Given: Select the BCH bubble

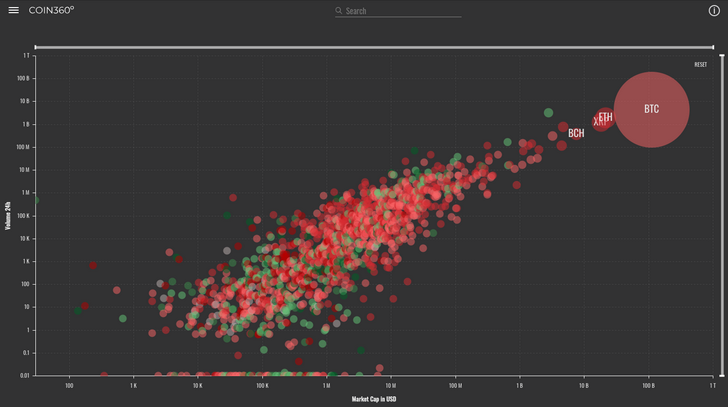Looking at the screenshot, I should point(576,133).
